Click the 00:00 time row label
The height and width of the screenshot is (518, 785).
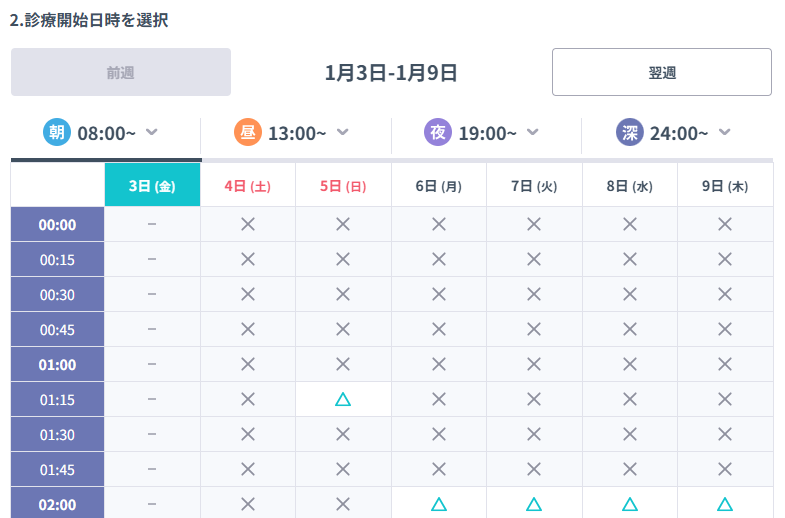(x=57, y=225)
